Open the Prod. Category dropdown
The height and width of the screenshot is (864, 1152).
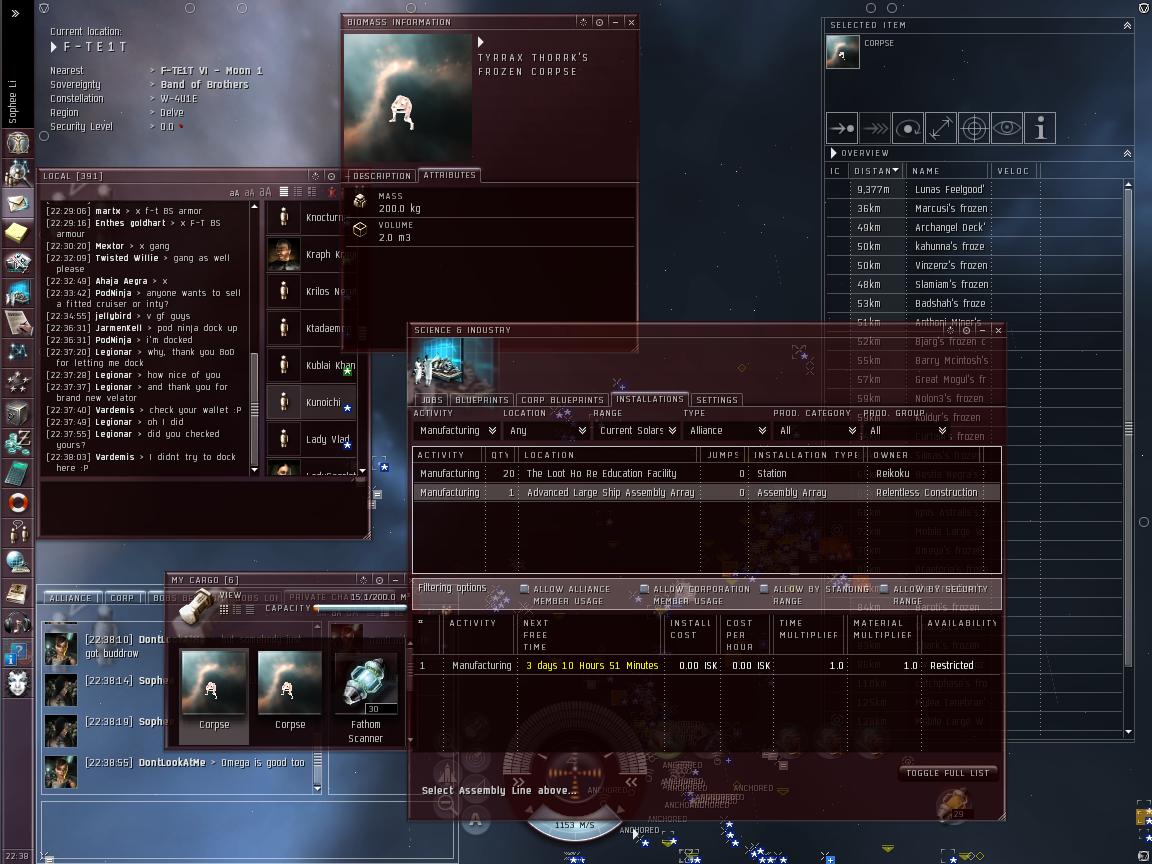(x=816, y=431)
